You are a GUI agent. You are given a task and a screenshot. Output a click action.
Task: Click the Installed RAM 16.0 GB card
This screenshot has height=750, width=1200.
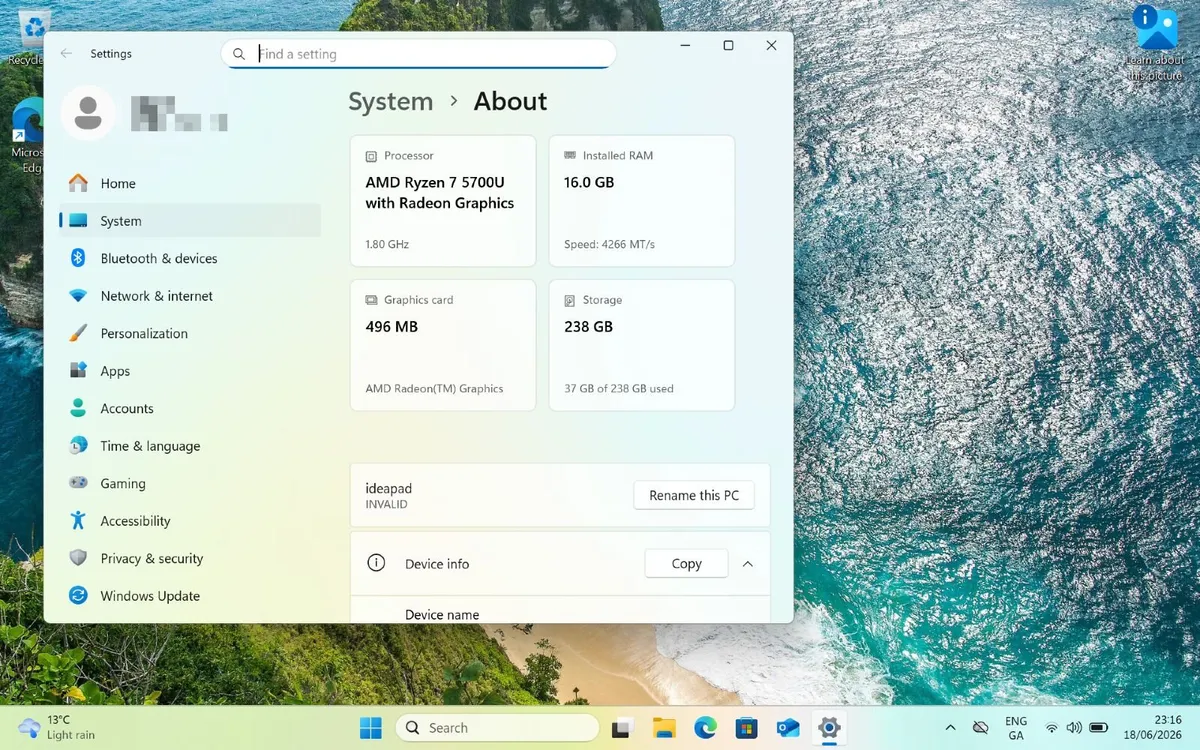pos(642,201)
